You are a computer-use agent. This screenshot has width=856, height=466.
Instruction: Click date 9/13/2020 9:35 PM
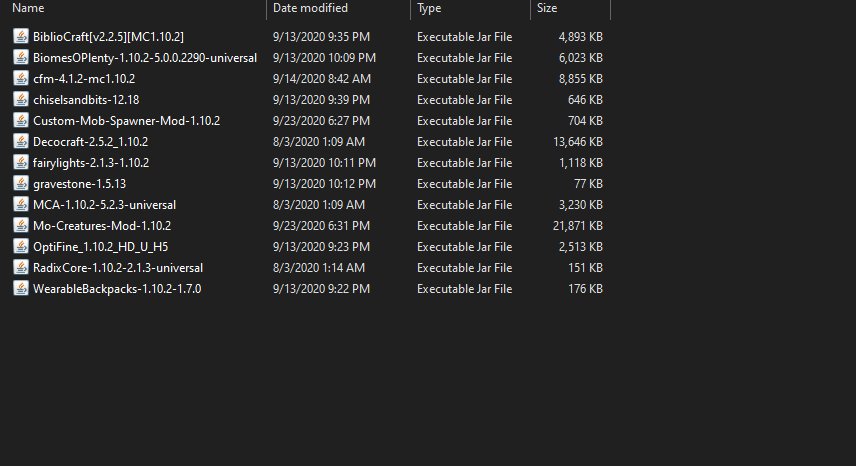tap(322, 37)
